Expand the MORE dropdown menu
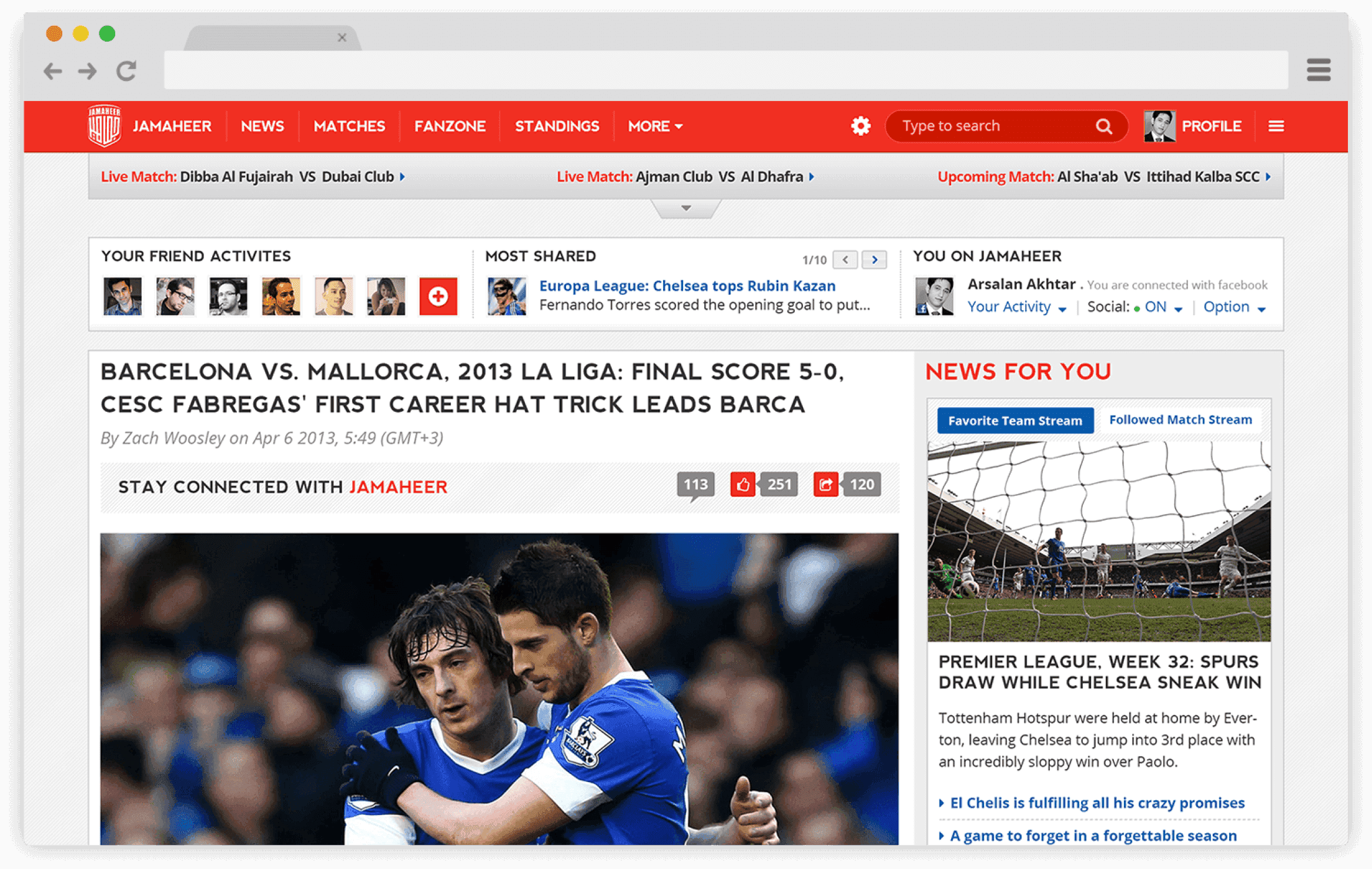Image resolution: width=1372 pixels, height=869 pixels. 655,126
